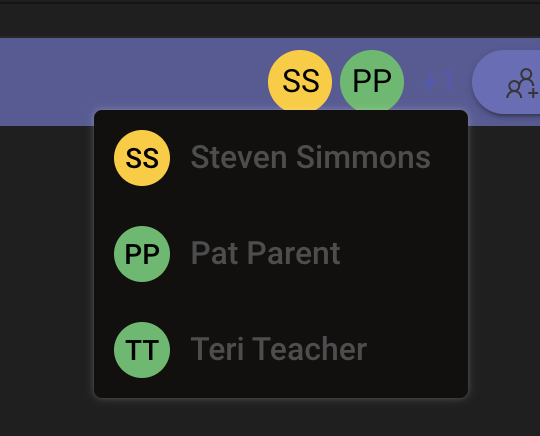This screenshot has height=436, width=540.
Task: Open the rounded add-members button
Action: [506, 82]
